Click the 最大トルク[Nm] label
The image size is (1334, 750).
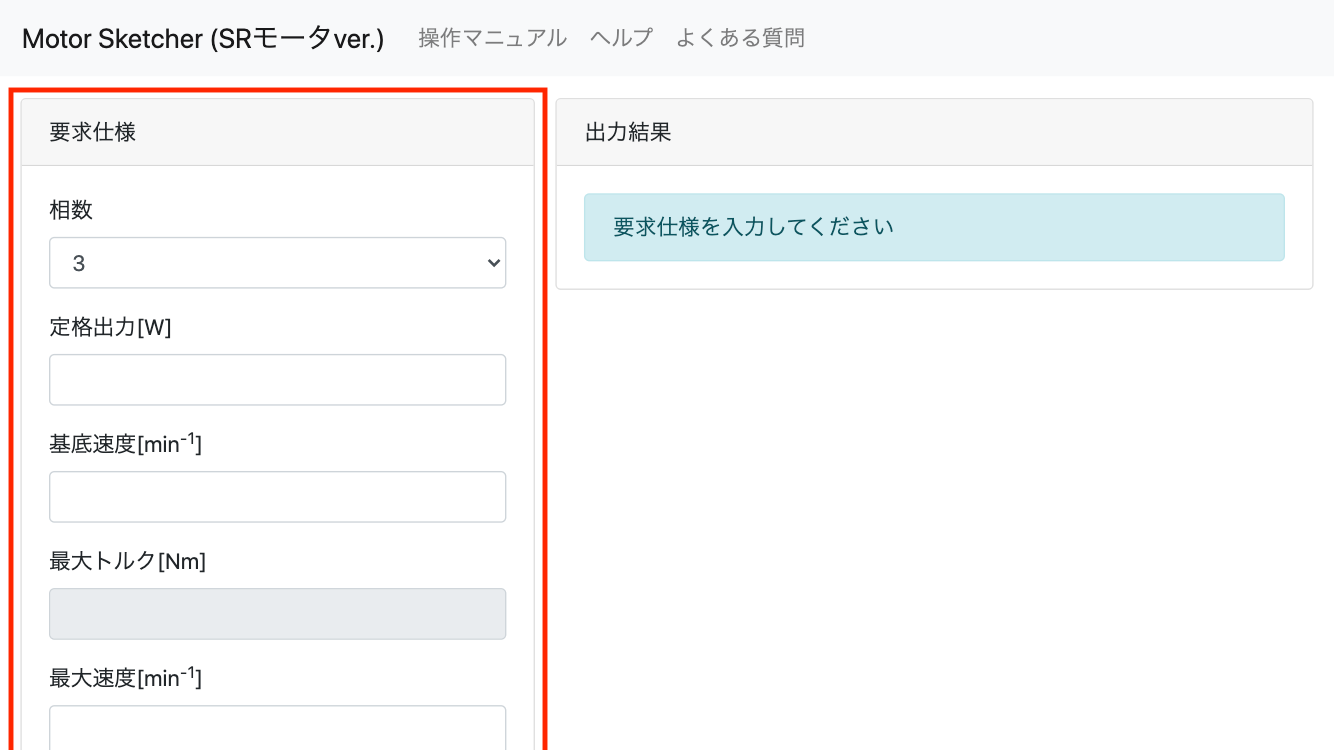pos(128,561)
